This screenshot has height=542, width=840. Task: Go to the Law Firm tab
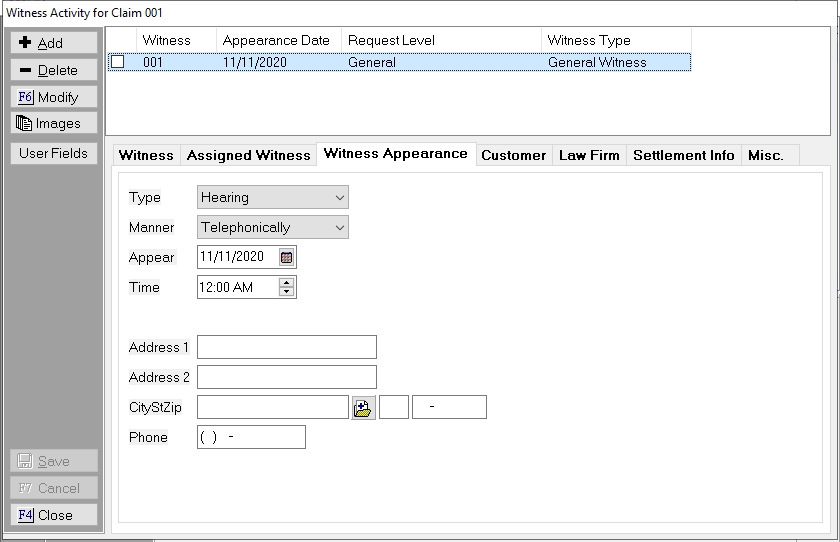click(589, 155)
